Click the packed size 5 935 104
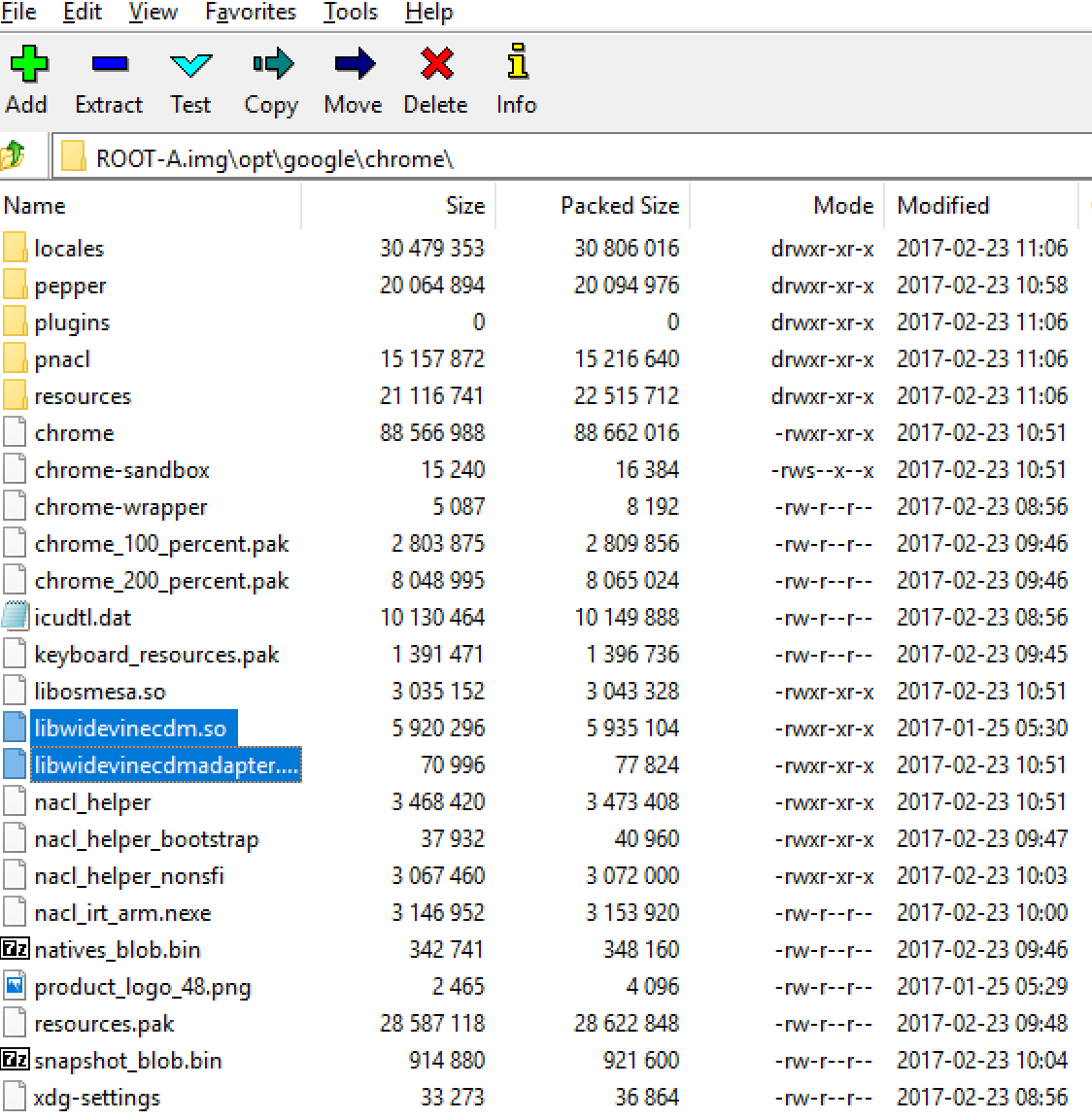The width and height of the screenshot is (1092, 1120). click(x=632, y=728)
